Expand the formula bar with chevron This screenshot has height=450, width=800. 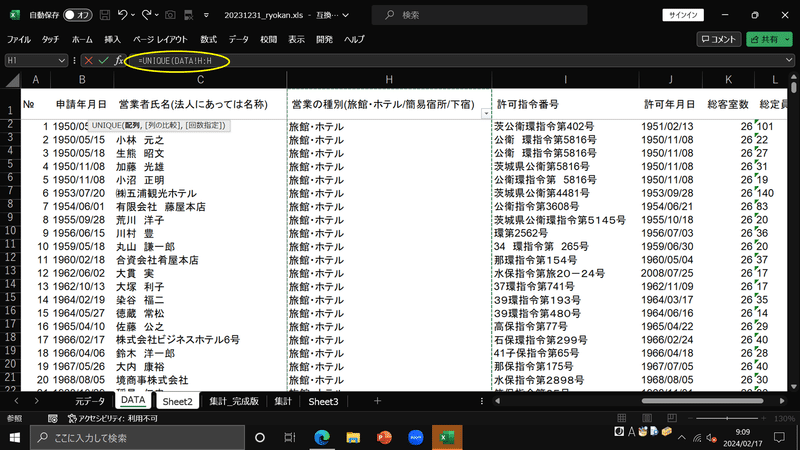pos(789,60)
